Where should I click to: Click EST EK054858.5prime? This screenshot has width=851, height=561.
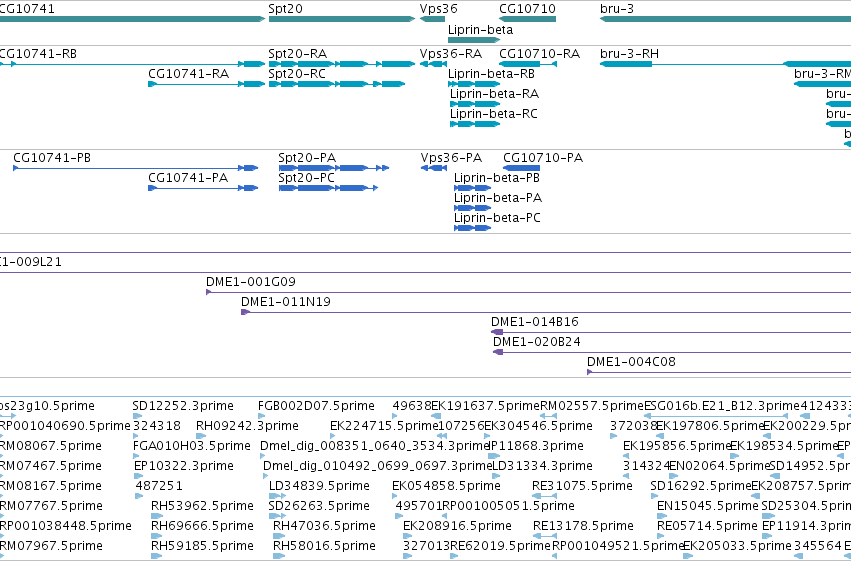pos(446,486)
